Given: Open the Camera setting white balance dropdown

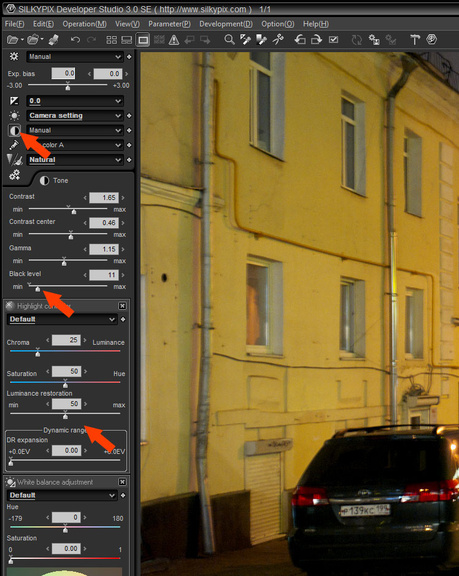Looking at the screenshot, I should tap(75, 115).
